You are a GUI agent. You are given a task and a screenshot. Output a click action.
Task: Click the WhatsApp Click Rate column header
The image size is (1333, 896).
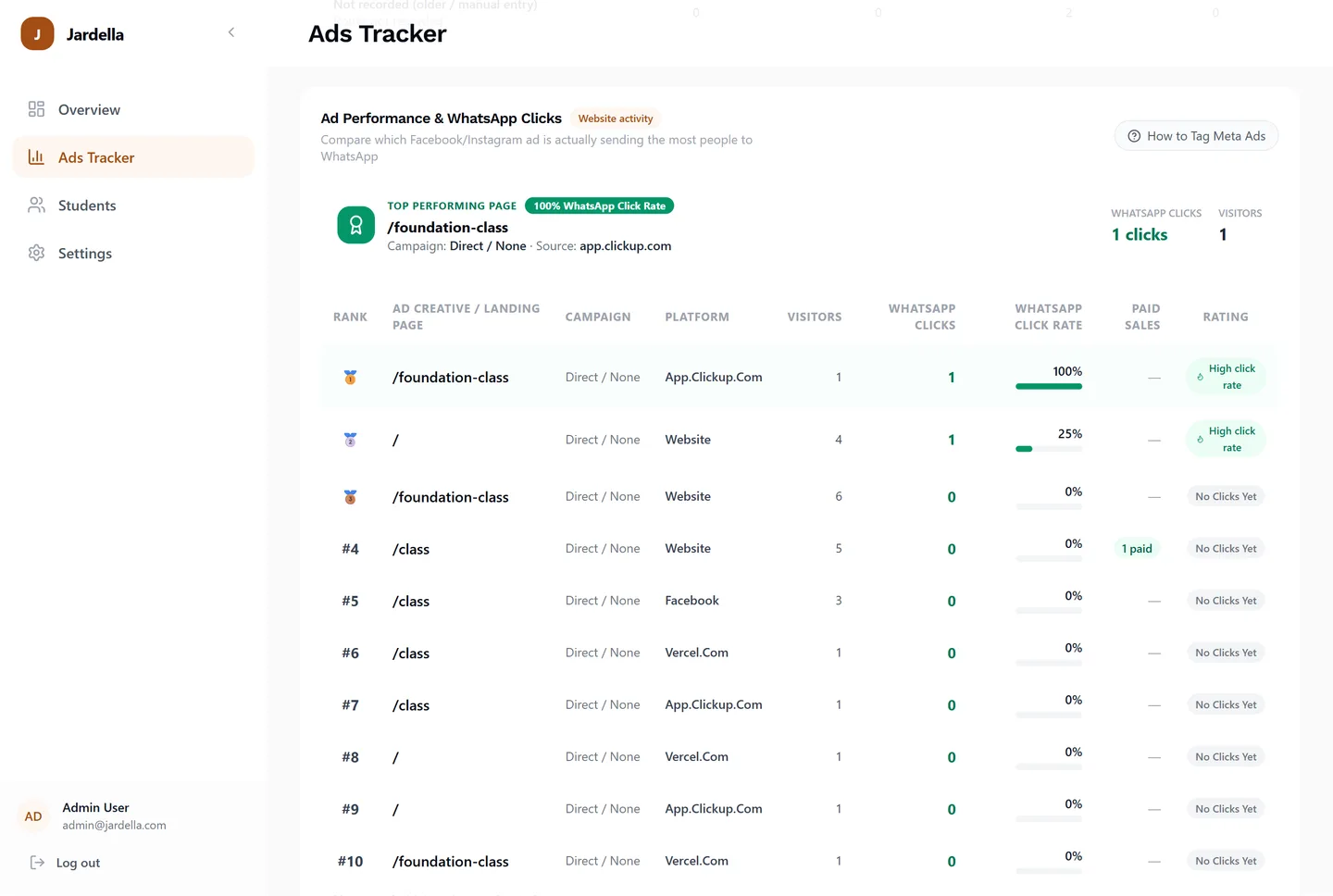[x=1048, y=317]
